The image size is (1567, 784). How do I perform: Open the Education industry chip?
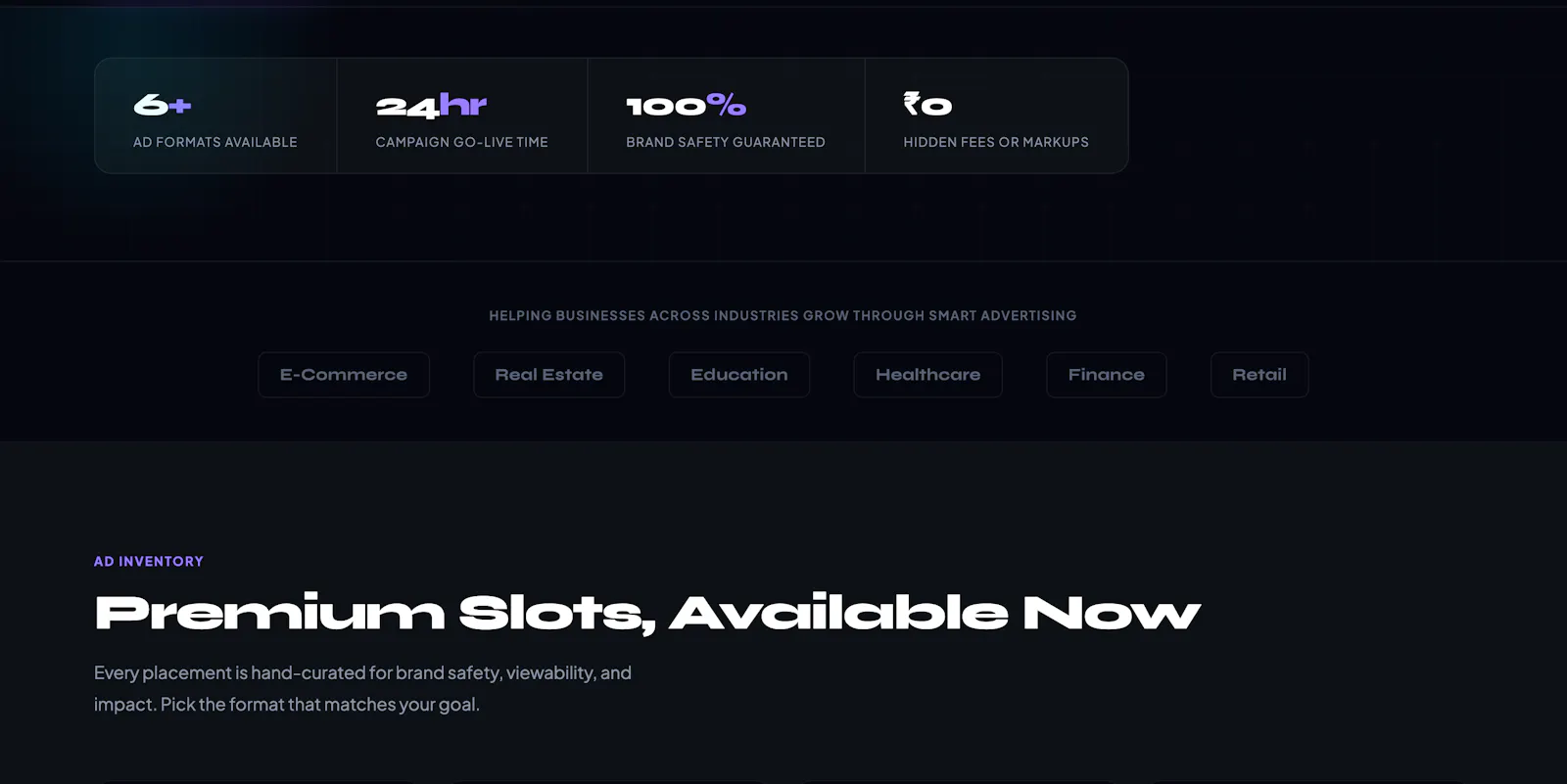(739, 375)
